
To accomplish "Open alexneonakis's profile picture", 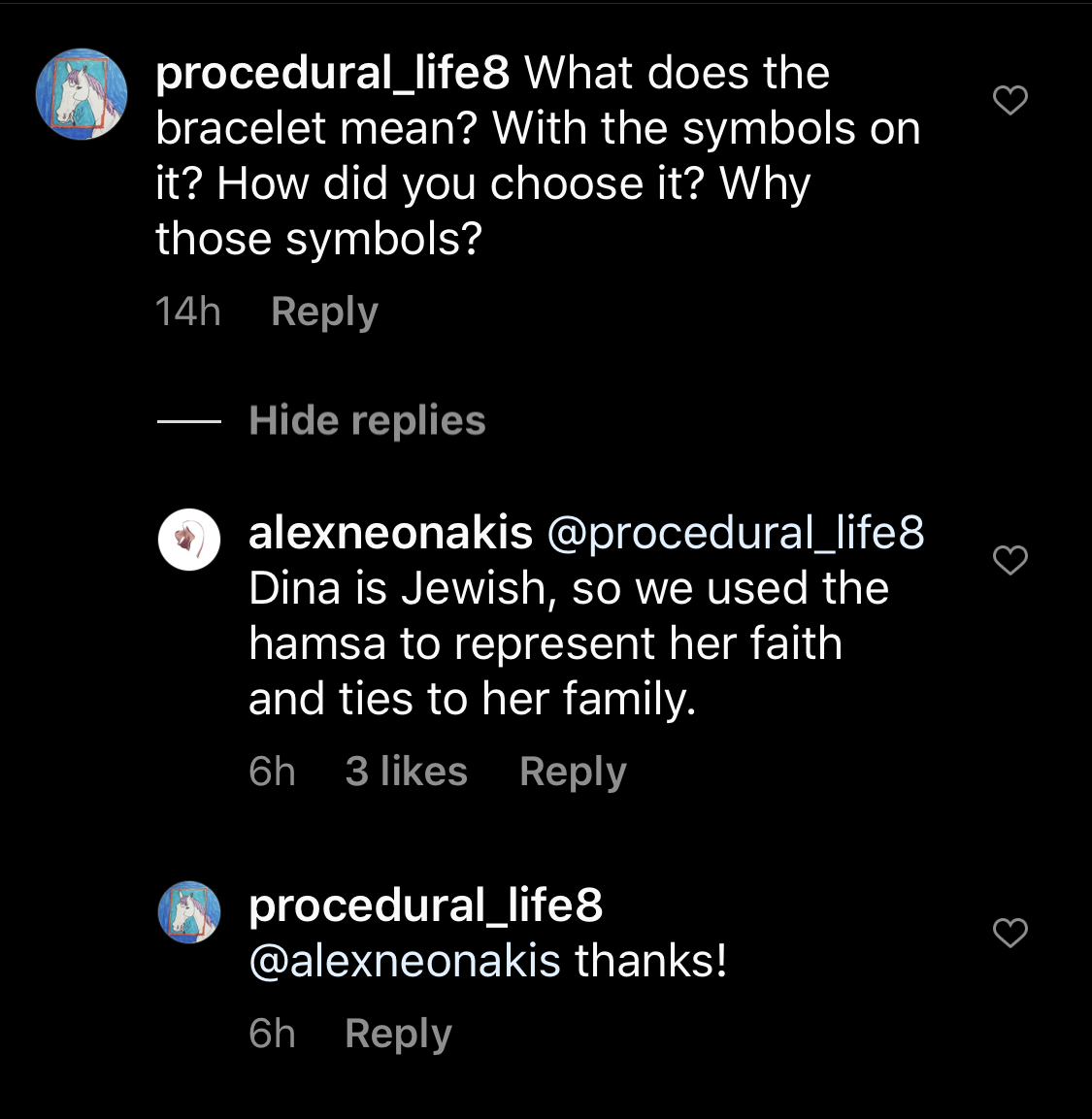I will [x=189, y=540].
